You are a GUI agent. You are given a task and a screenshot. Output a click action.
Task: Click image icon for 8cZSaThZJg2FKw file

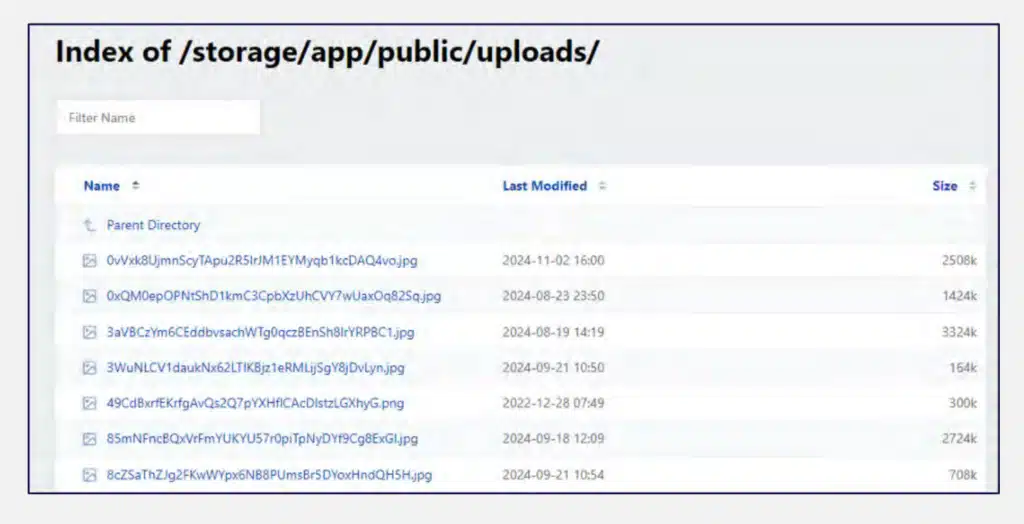tap(89, 475)
